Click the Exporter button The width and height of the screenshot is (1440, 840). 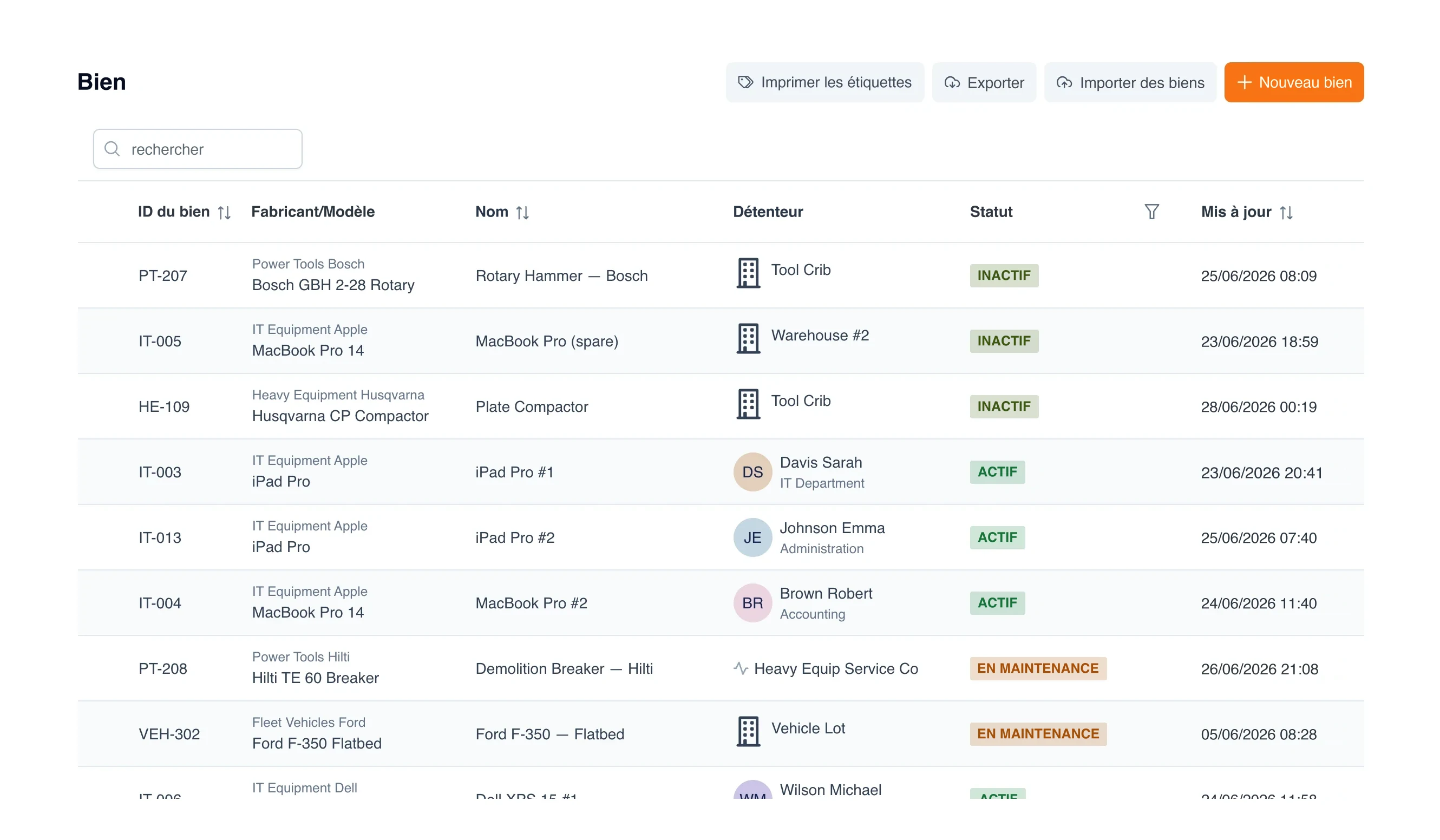984,82
